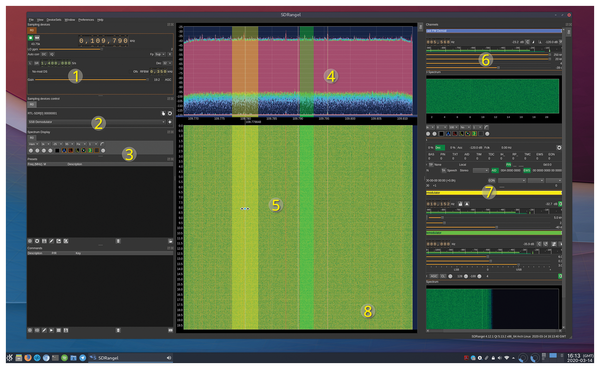The width and height of the screenshot is (600, 369).
Task: Select the R0 tab in Sampling devices
Action: pos(32,30)
